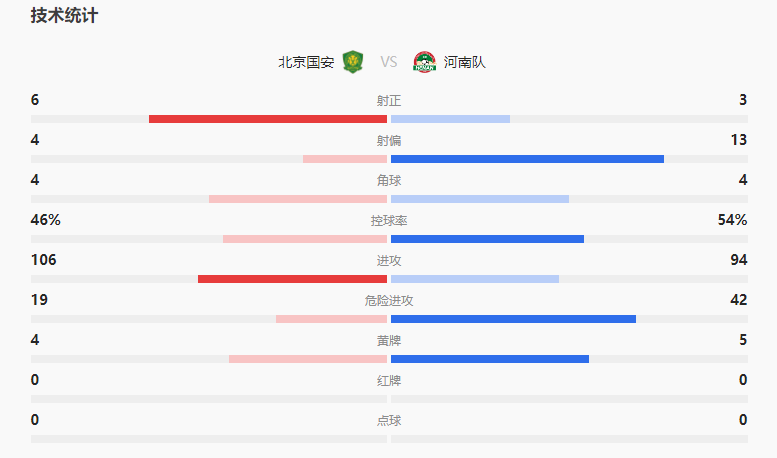This screenshot has height=458, width=777.
Task: Select the 控球率 stat label
Action: coord(389,221)
